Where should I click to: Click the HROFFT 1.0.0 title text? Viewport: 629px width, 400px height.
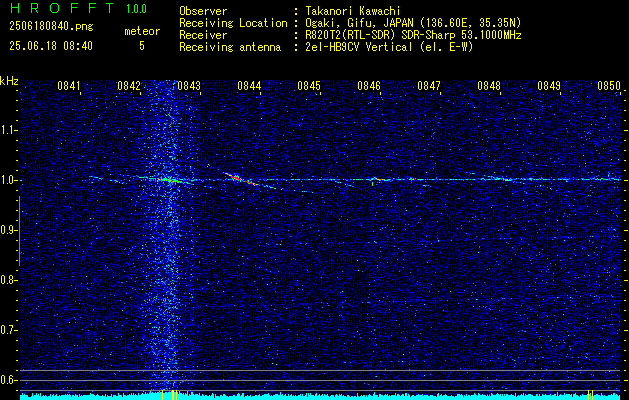click(x=78, y=8)
